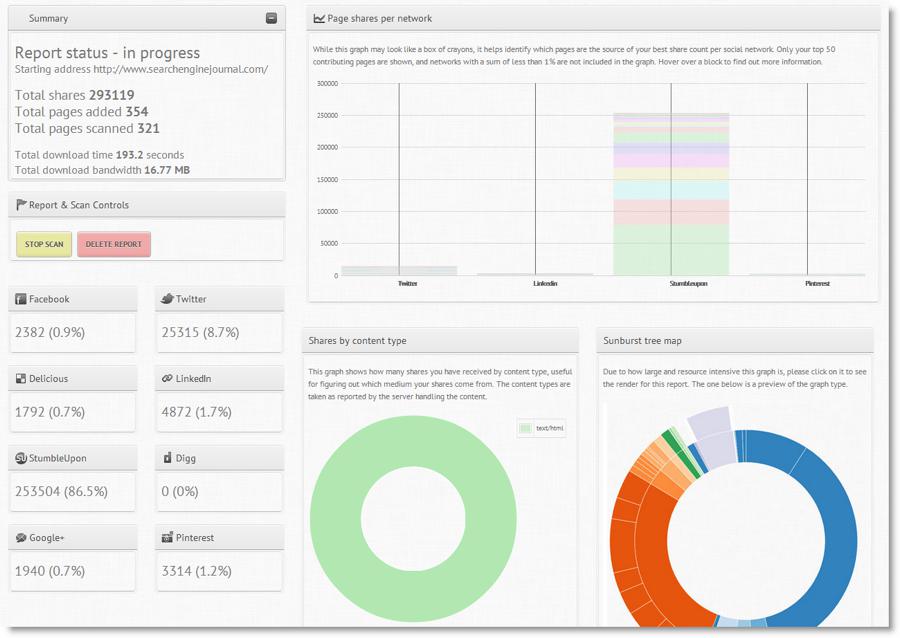
Task: Click the chart icon beside Page shares per network
Action: click(x=319, y=18)
